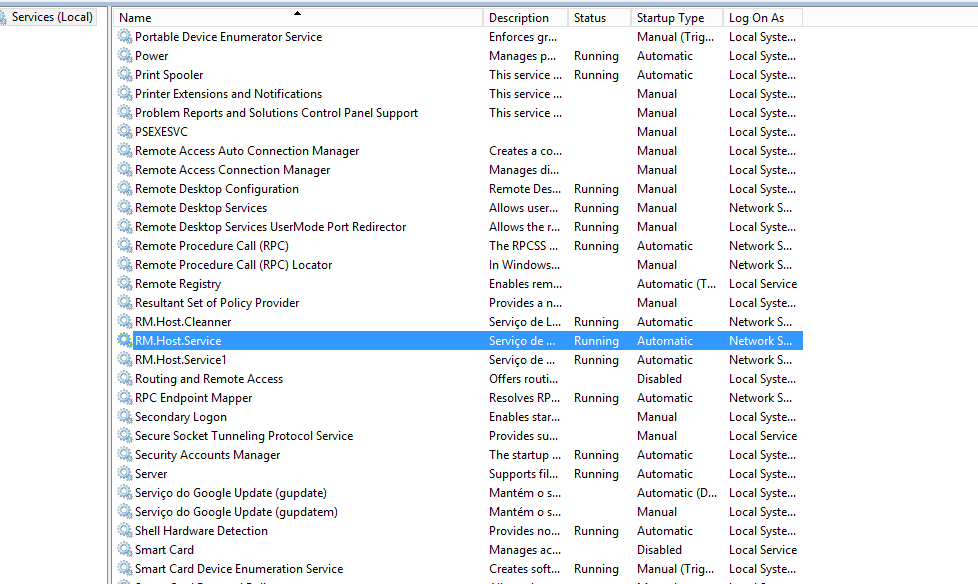Click 'Automatic (T...' startup type of Remote Registry
This screenshot has height=584, width=978.
pyautogui.click(x=676, y=284)
